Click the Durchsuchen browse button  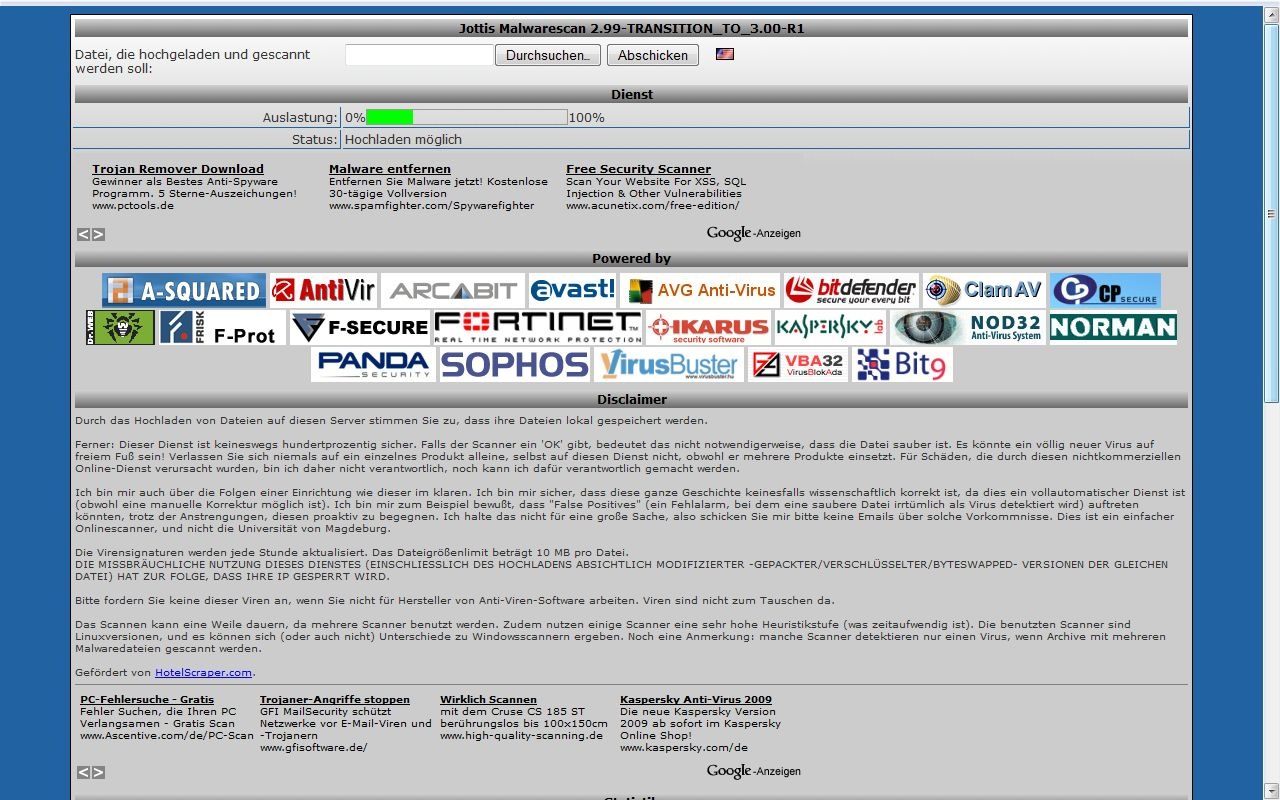548,55
